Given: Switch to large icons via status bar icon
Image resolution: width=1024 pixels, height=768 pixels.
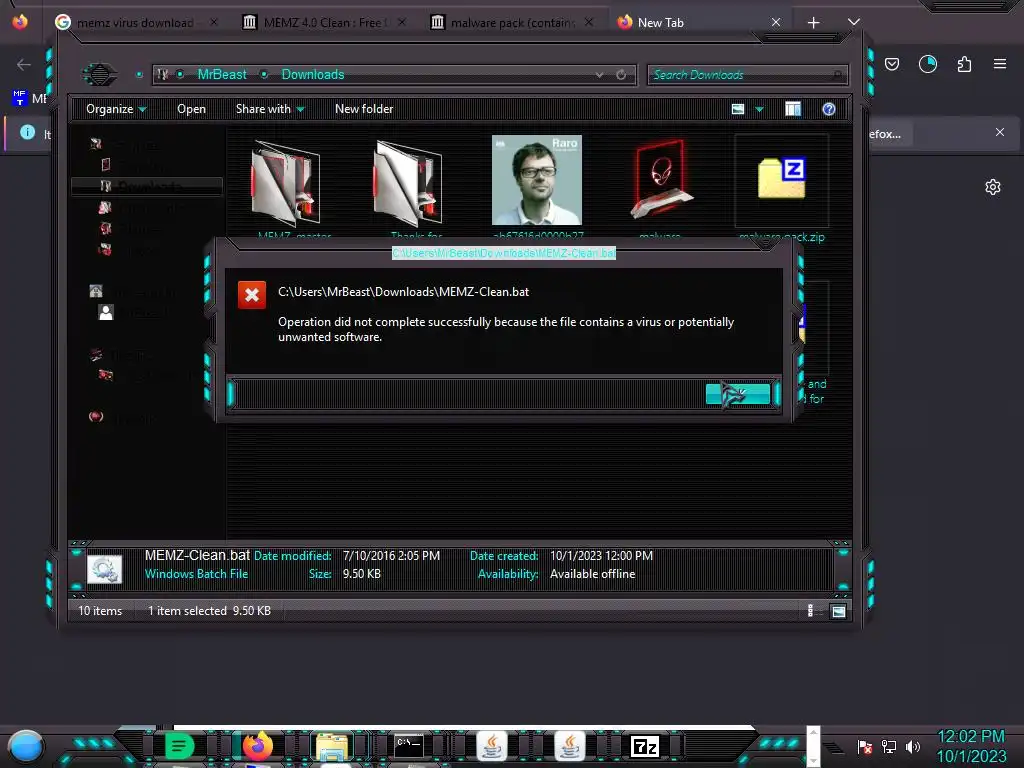Looking at the screenshot, I should pyautogui.click(x=839, y=612).
